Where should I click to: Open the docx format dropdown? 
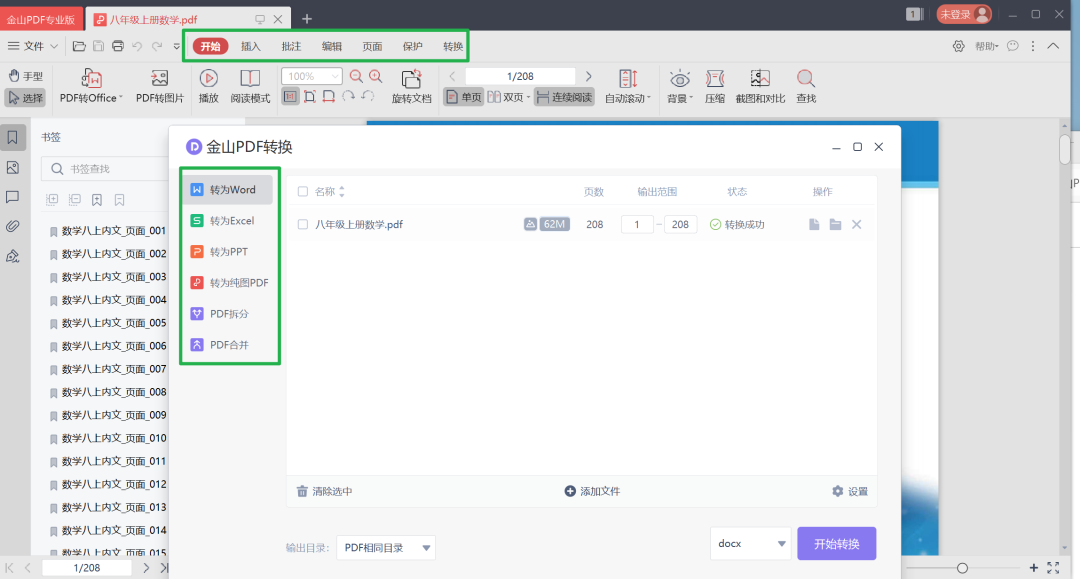point(750,543)
